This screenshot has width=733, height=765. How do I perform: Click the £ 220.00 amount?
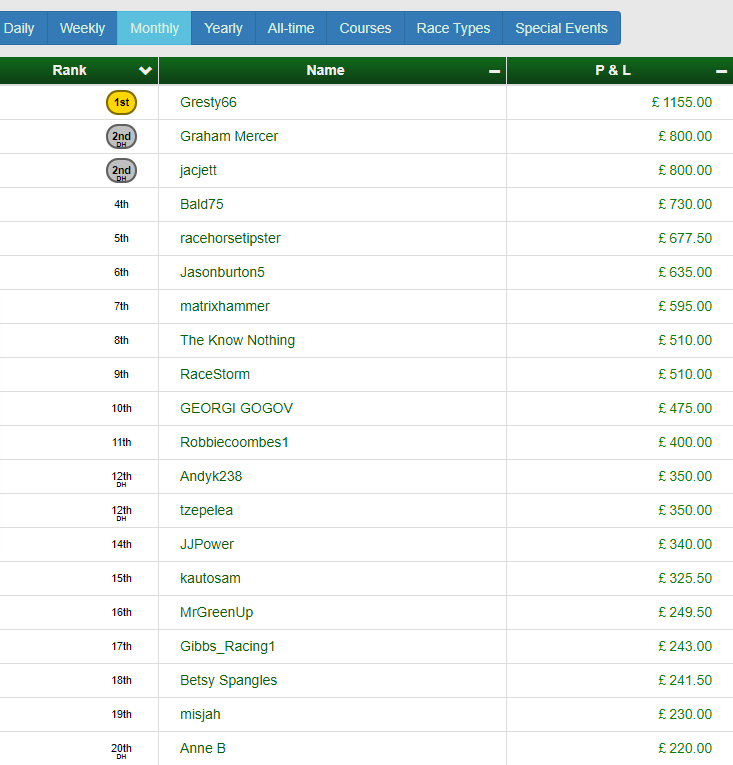pos(685,748)
